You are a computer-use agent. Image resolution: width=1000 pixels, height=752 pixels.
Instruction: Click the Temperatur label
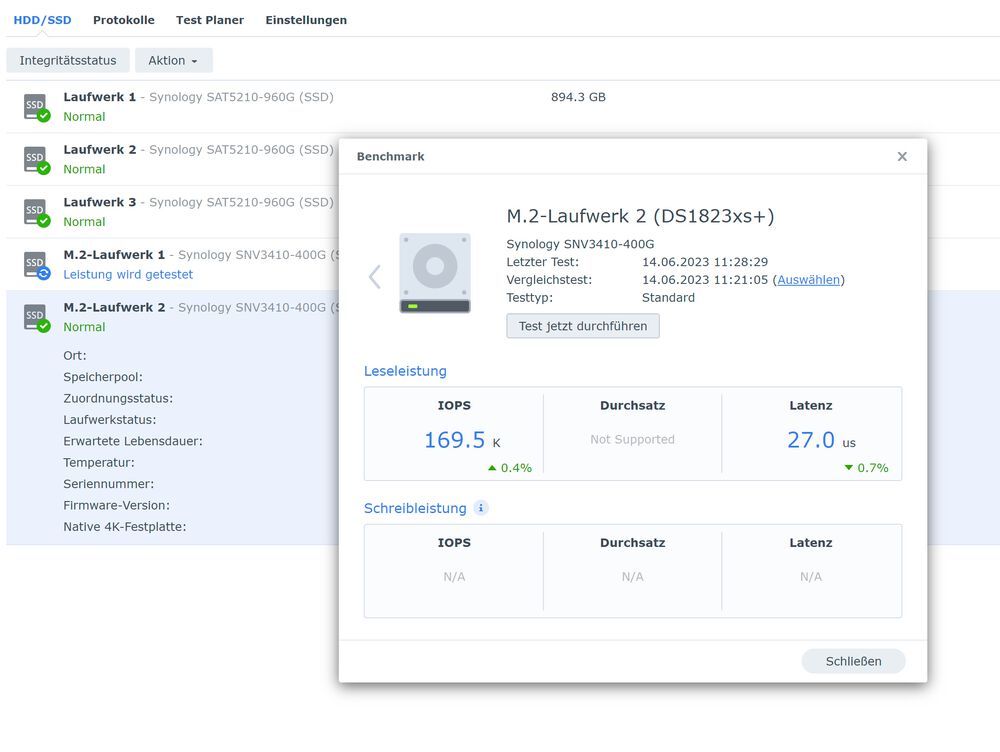pos(99,462)
